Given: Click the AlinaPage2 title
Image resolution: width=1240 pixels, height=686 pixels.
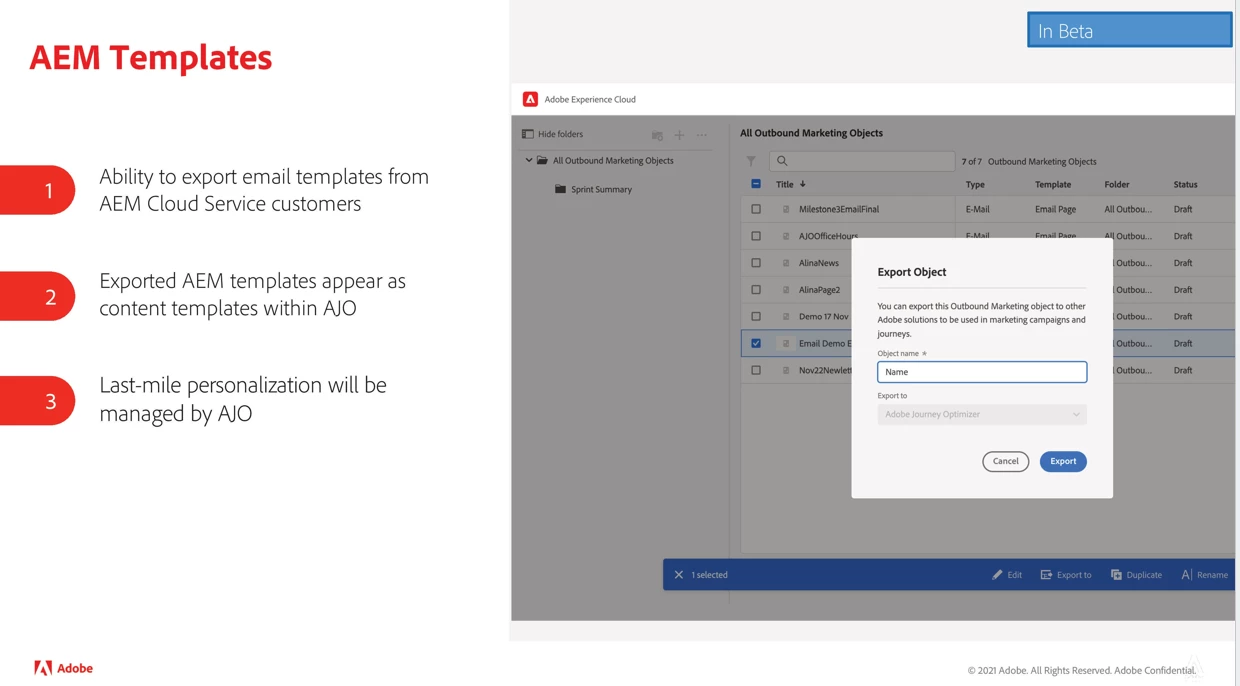Looking at the screenshot, I should (819, 290).
